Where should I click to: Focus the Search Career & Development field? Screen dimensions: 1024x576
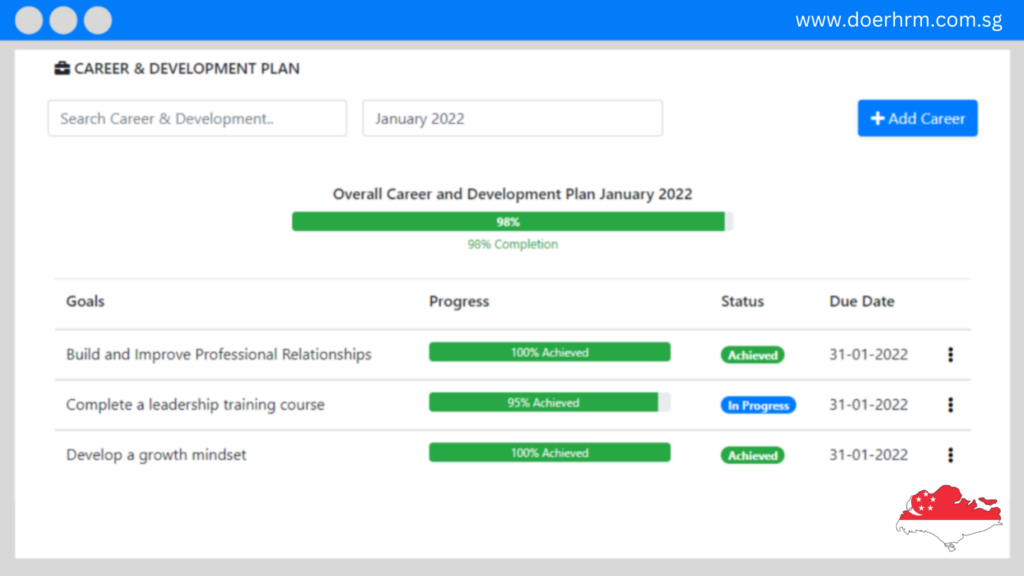[x=197, y=118]
